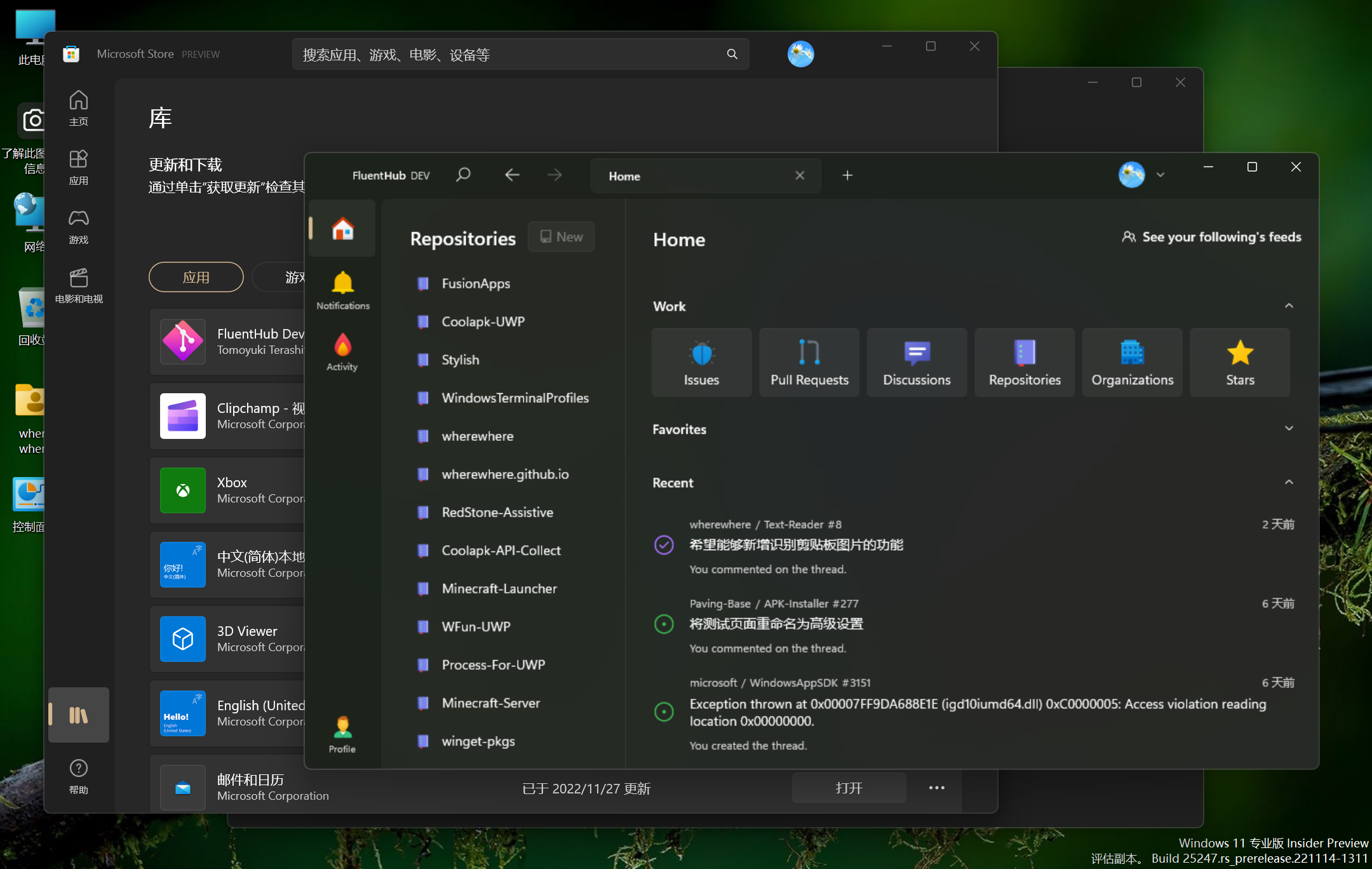Screen dimensions: 1372x869
Task: Click the Microsoft Store search magnifier button
Action: tap(732, 55)
